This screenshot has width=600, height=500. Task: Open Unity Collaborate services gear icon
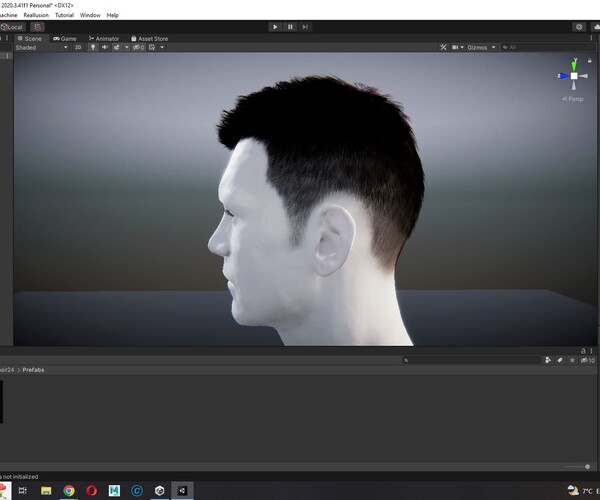tap(579, 27)
